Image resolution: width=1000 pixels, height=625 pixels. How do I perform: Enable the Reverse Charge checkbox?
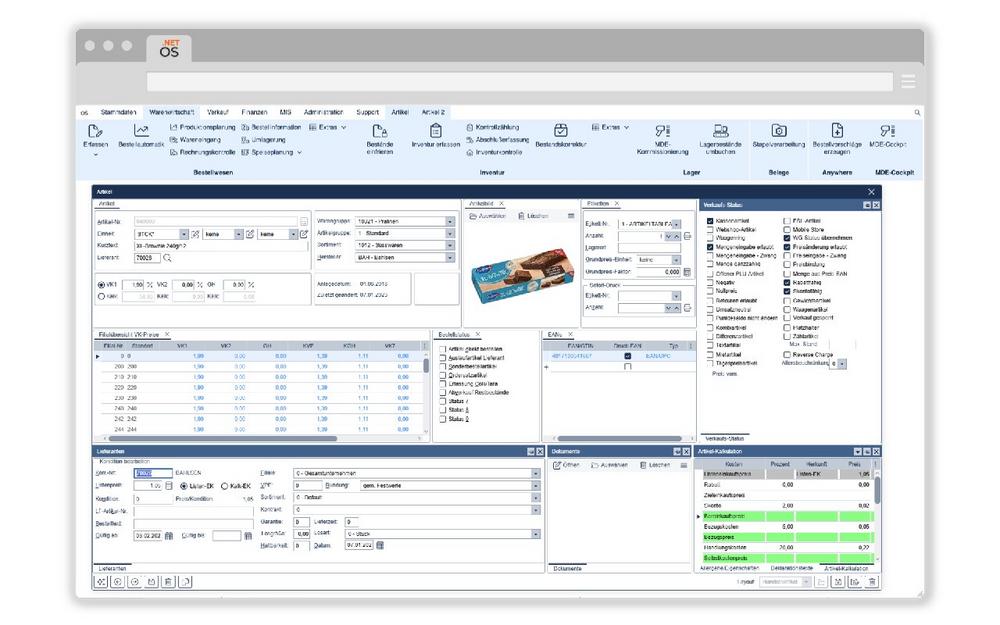tap(787, 354)
